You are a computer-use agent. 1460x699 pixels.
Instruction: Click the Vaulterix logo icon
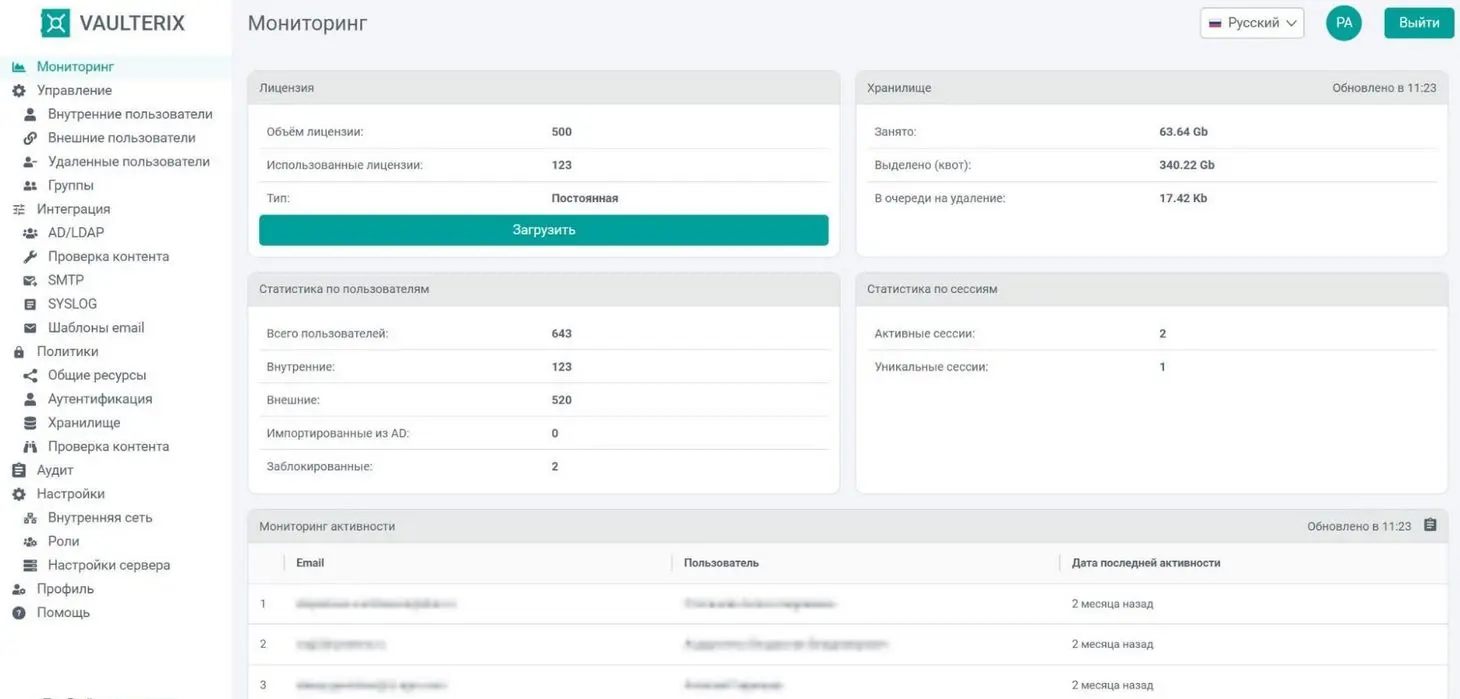coord(55,23)
